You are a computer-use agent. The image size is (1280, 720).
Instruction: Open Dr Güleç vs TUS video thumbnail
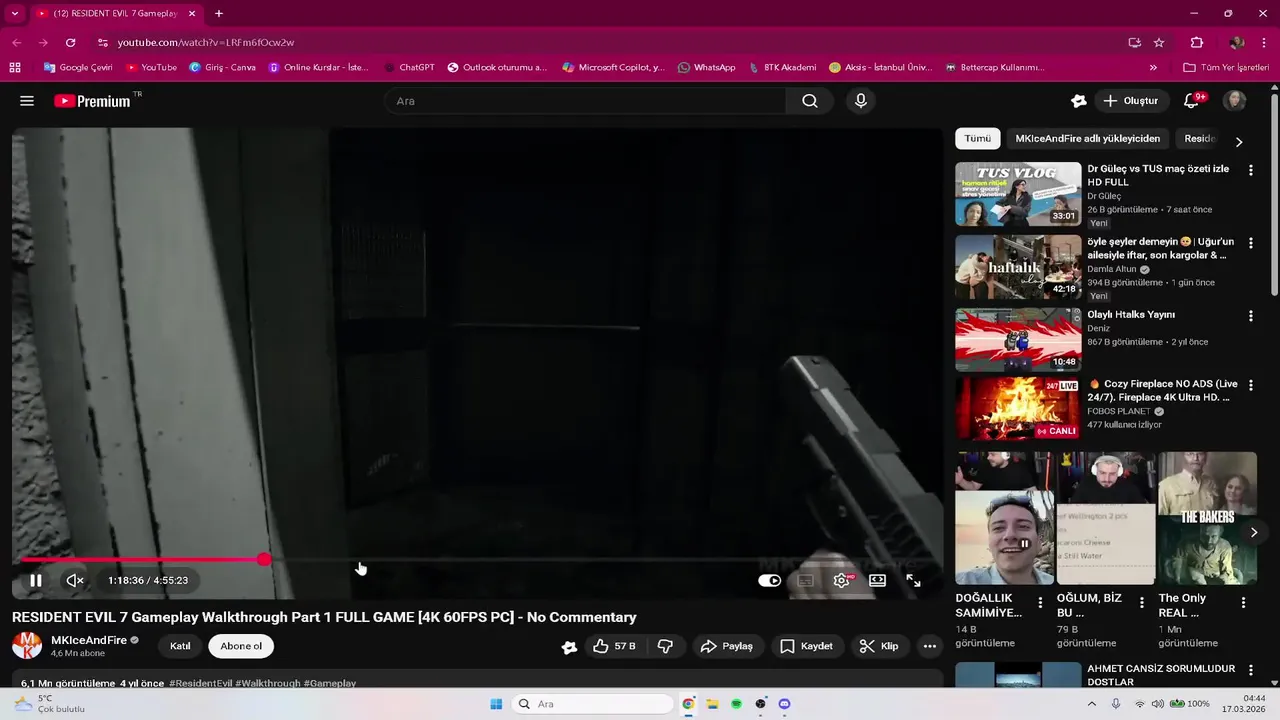pyautogui.click(x=1018, y=194)
